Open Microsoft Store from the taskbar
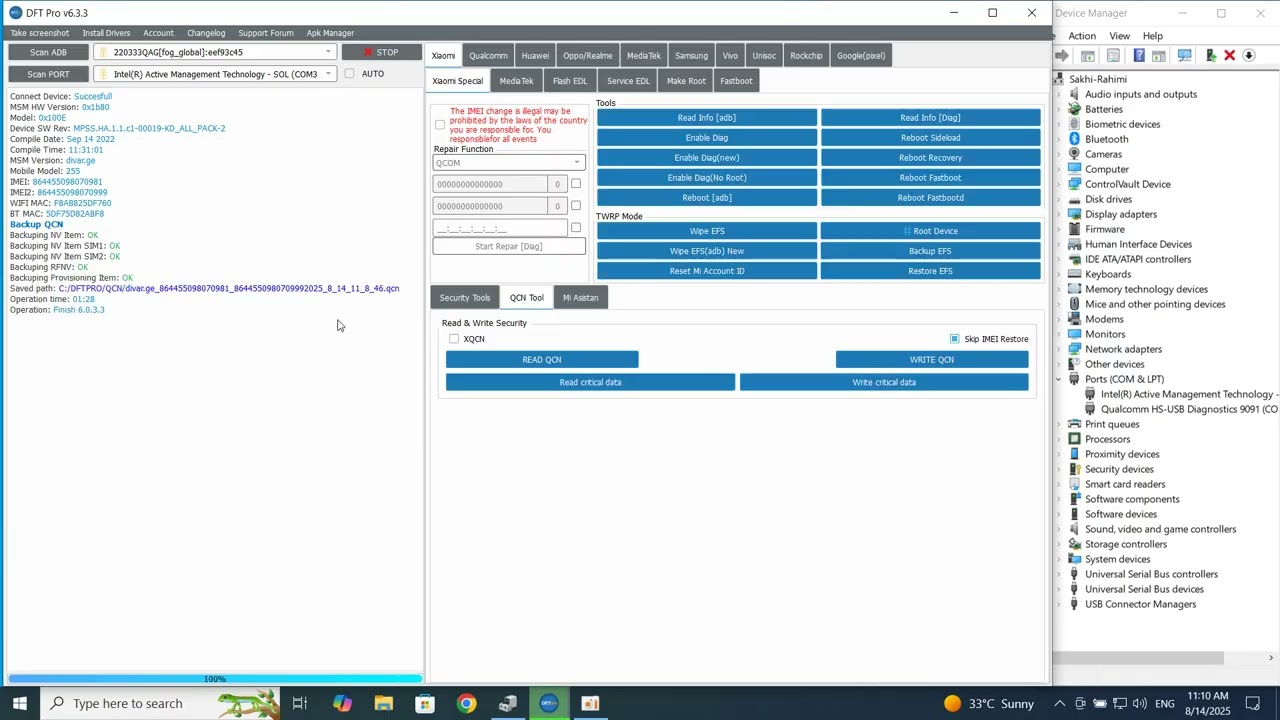Viewport: 1280px width, 720px height. (x=425, y=703)
